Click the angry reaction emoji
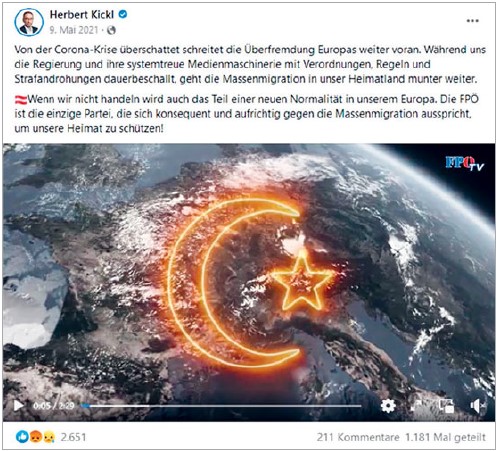498x451 pixels. (36, 437)
